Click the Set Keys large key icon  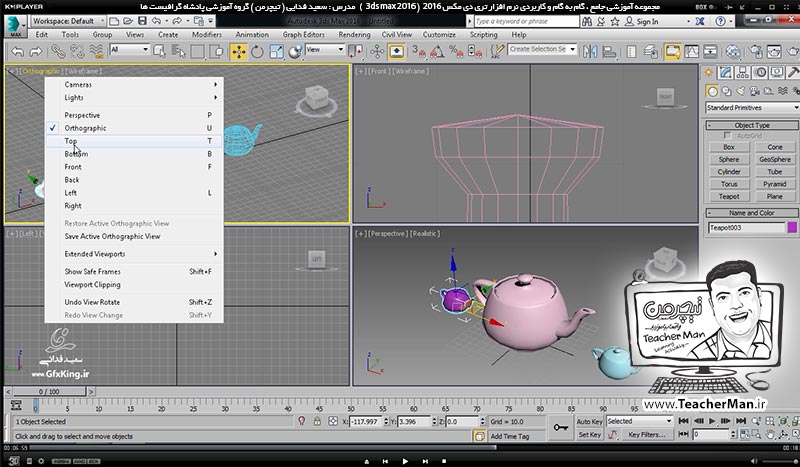click(561, 428)
